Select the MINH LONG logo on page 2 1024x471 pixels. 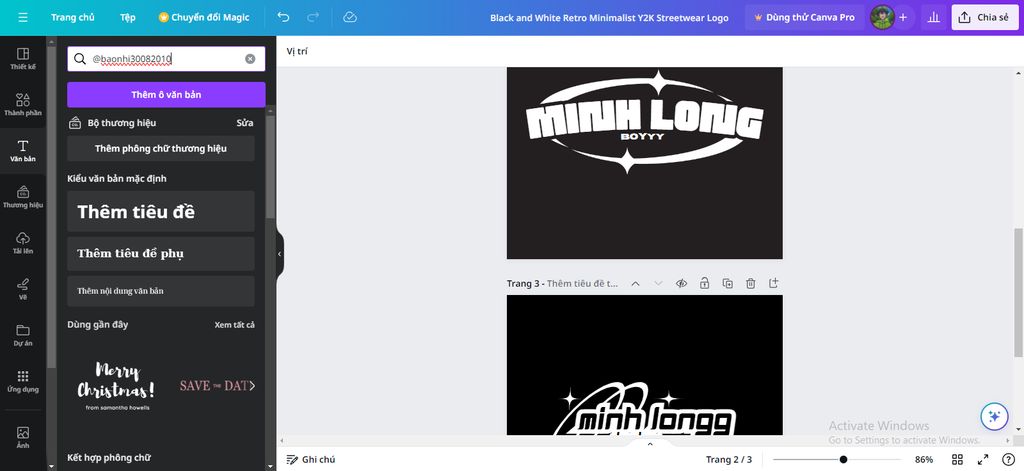coord(645,122)
